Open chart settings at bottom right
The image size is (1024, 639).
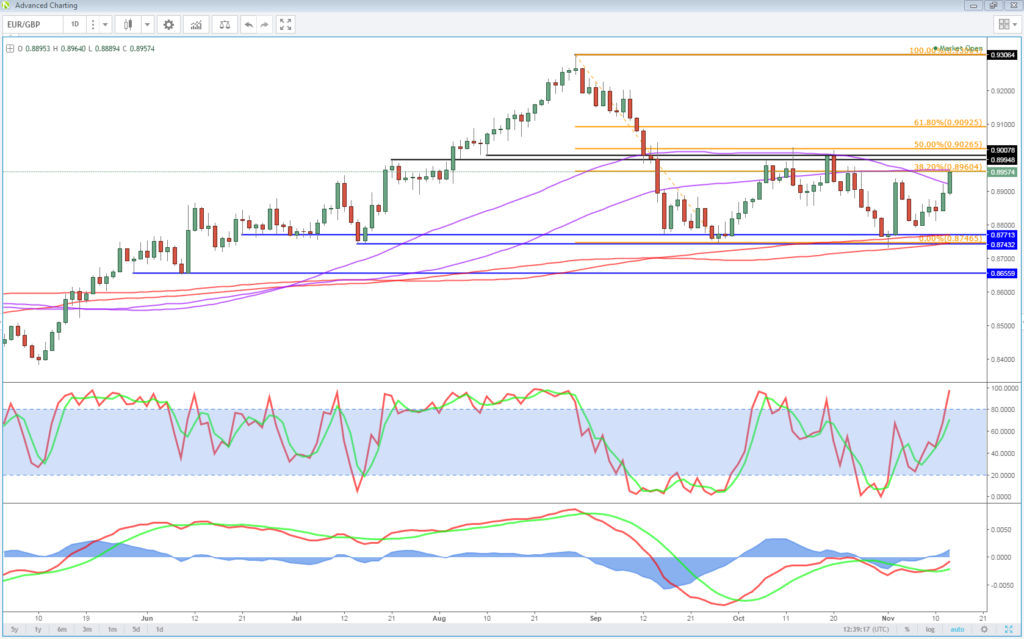click(x=984, y=628)
